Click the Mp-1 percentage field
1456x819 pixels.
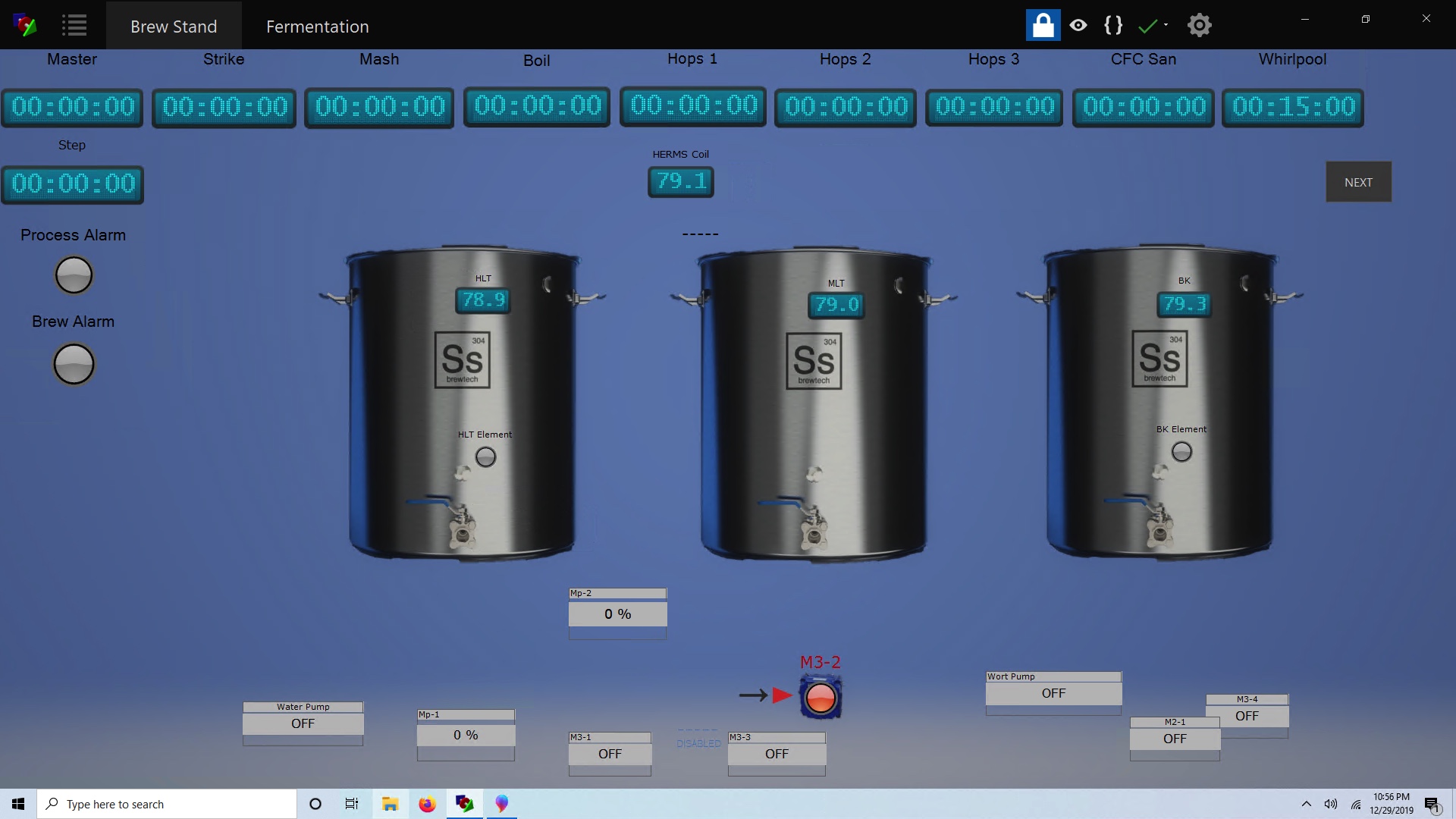(x=466, y=735)
